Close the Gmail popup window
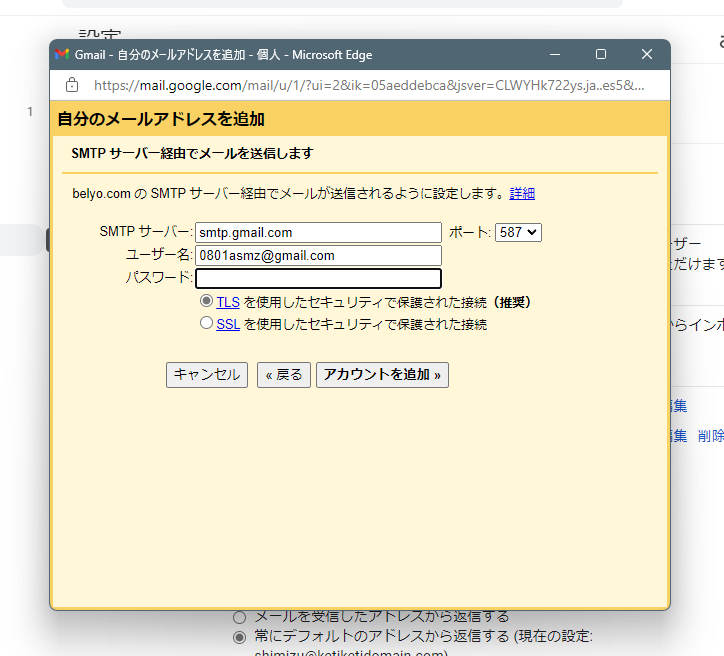Viewport: 724px width, 656px height. pos(647,54)
